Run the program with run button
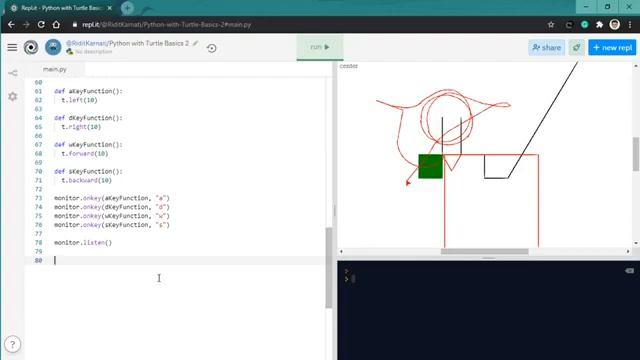 (320, 47)
